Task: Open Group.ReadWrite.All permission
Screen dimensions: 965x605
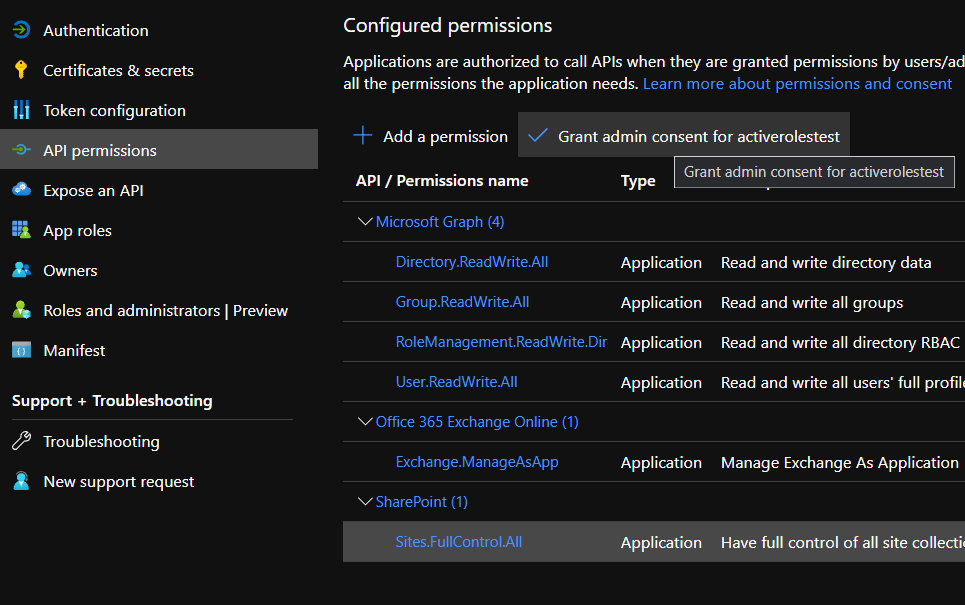Action: tap(462, 302)
